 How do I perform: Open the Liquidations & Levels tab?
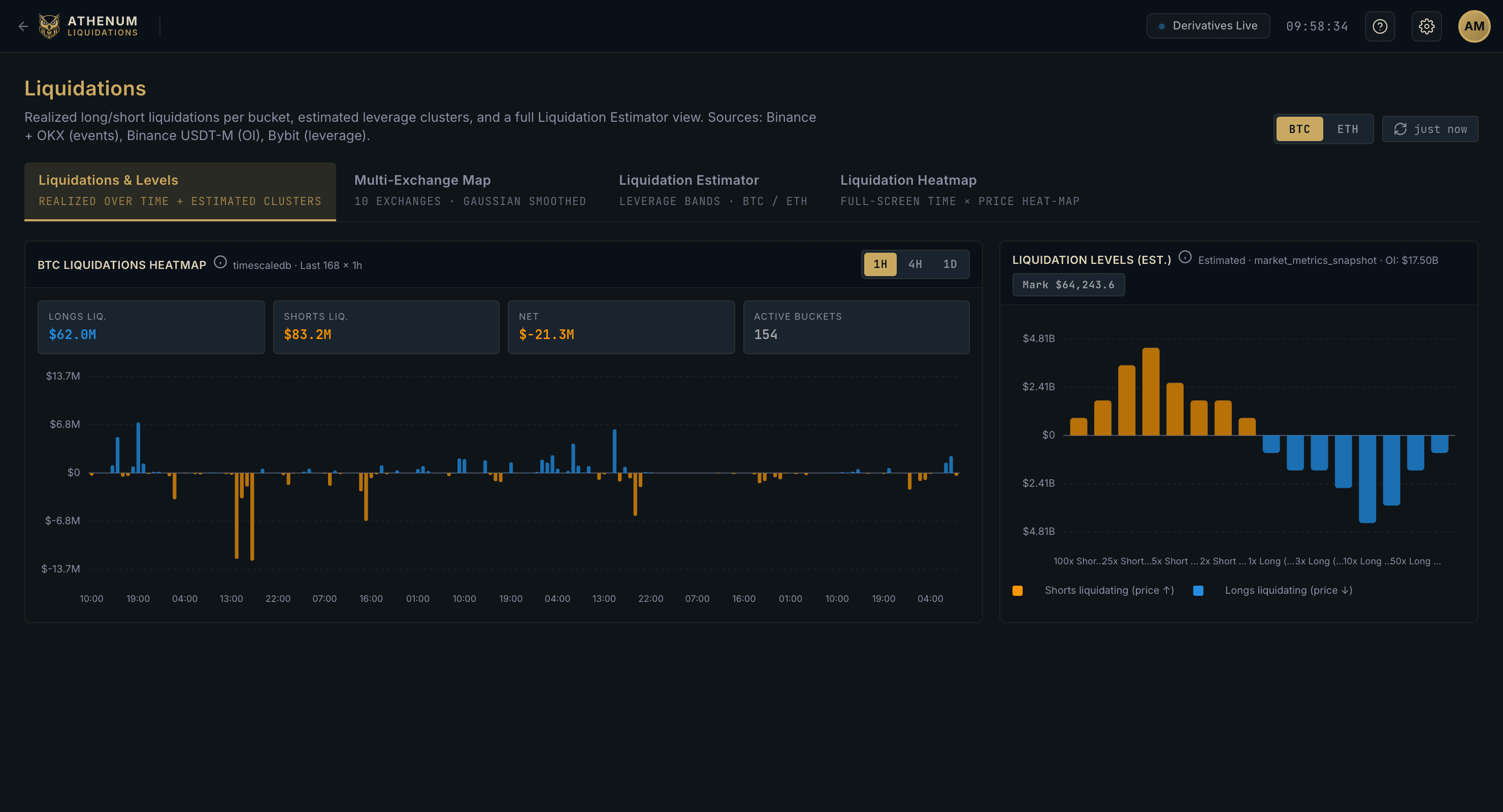(x=180, y=191)
